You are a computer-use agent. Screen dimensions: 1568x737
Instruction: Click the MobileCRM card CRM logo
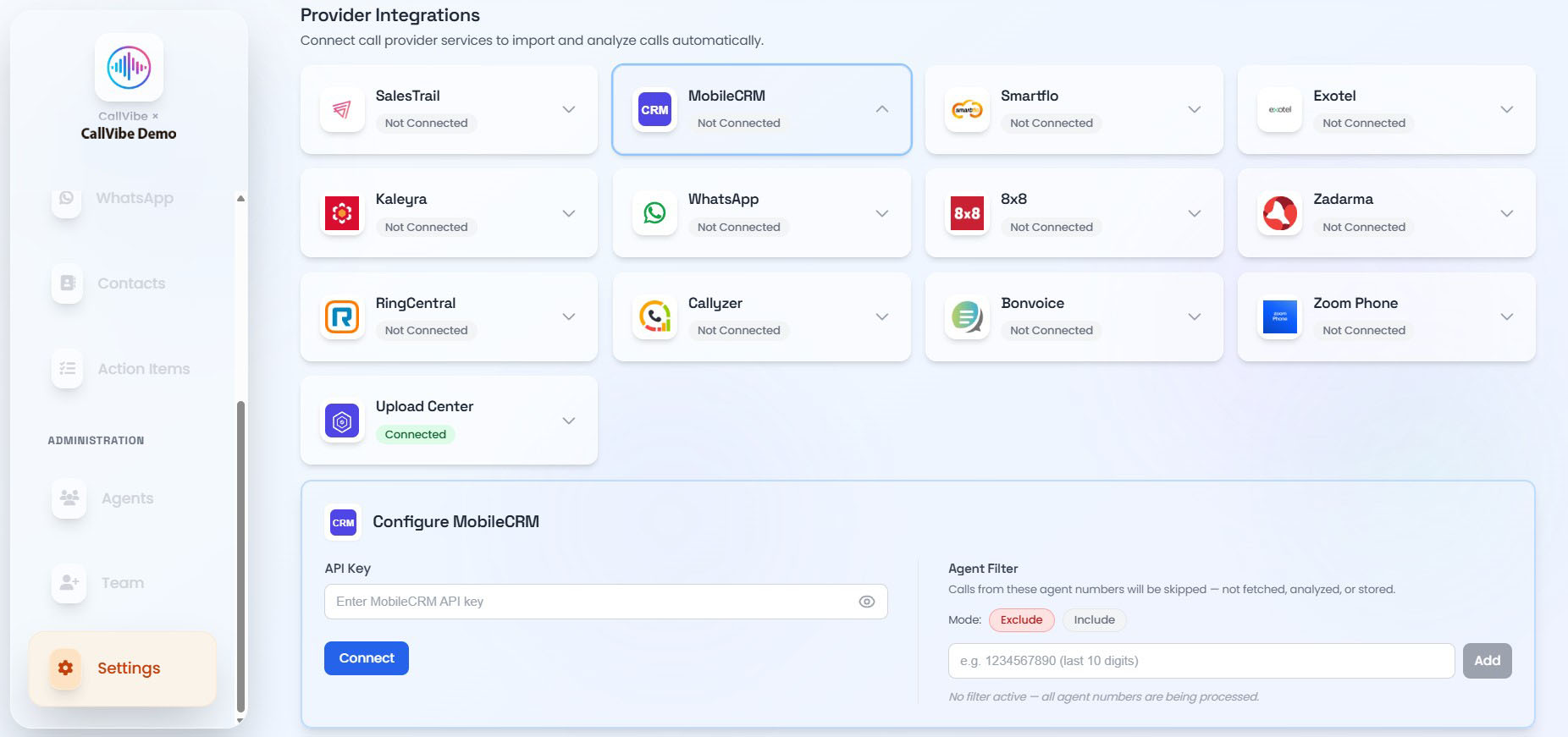tap(654, 109)
